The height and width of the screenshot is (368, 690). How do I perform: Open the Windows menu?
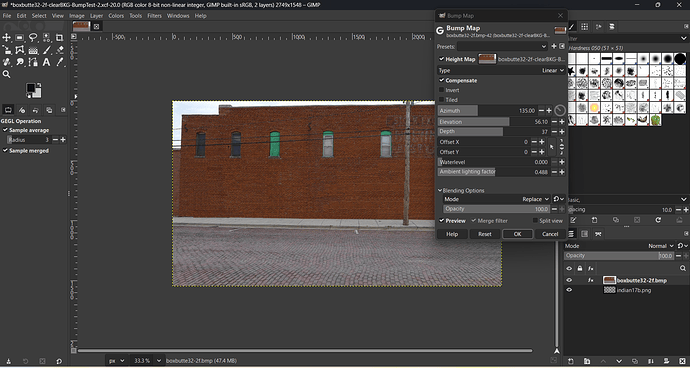click(x=178, y=16)
